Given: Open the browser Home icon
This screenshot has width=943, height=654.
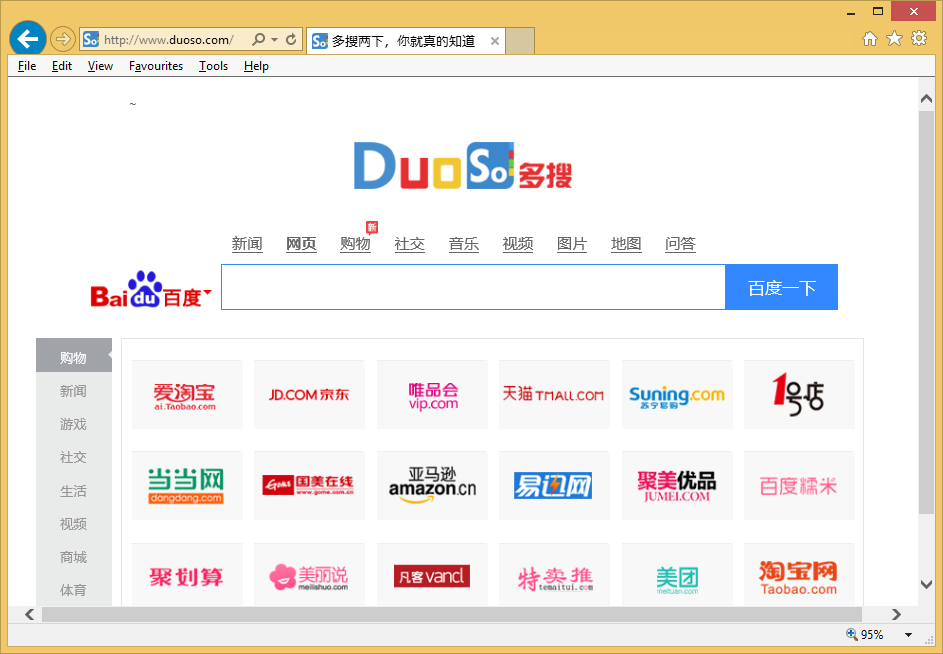Looking at the screenshot, I should tap(870, 39).
